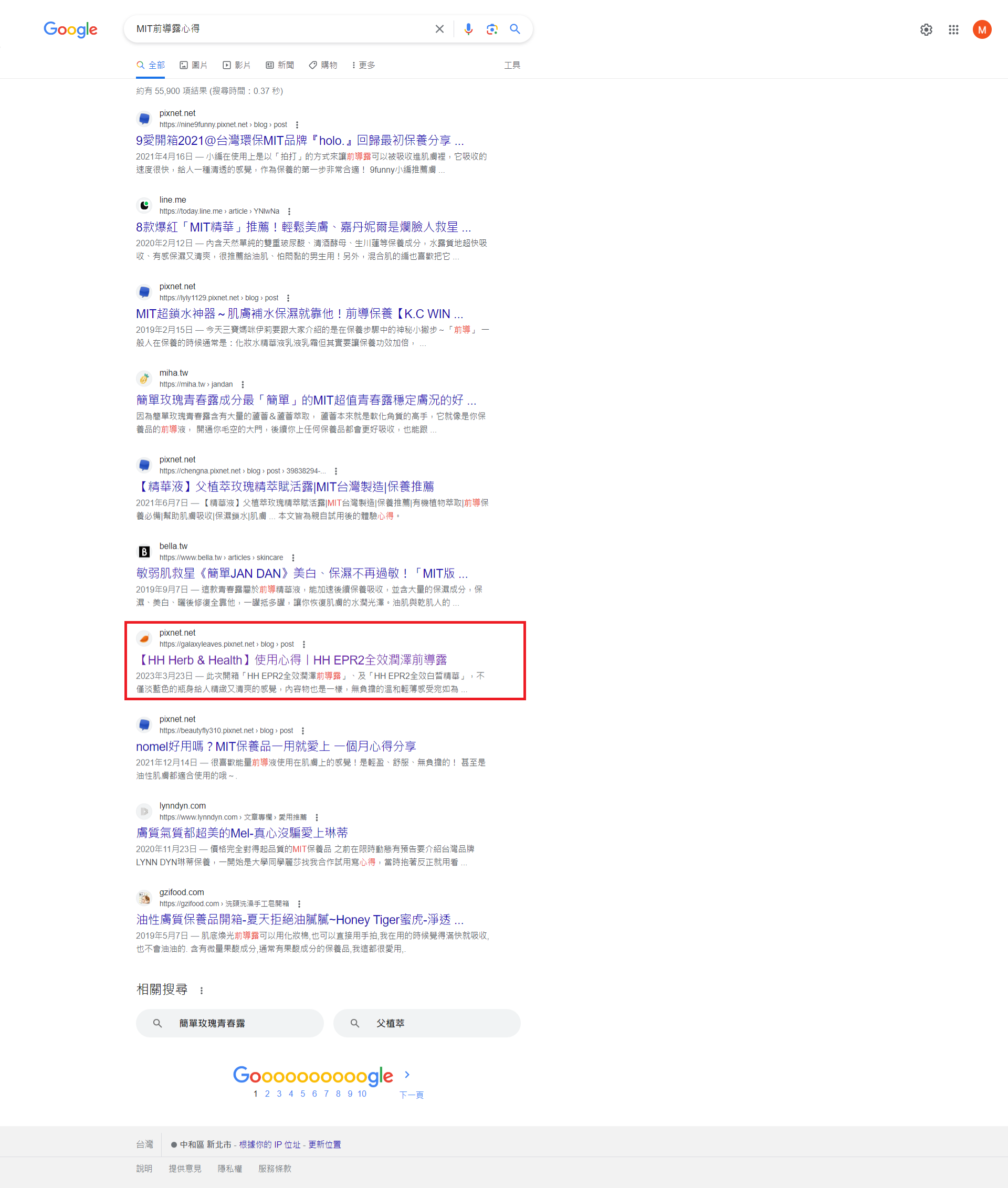
Task: Select the 全部 all-results tab
Action: [150, 65]
